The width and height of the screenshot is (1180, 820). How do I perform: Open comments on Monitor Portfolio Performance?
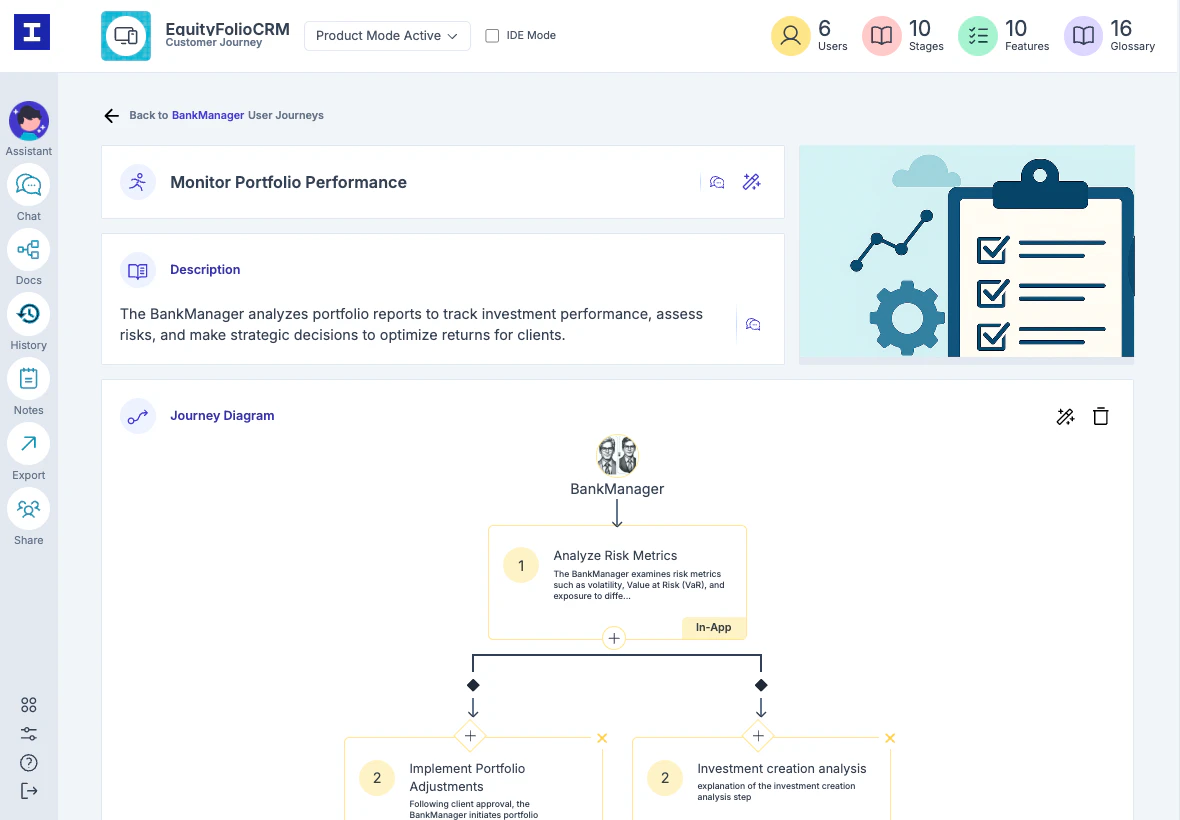click(717, 182)
